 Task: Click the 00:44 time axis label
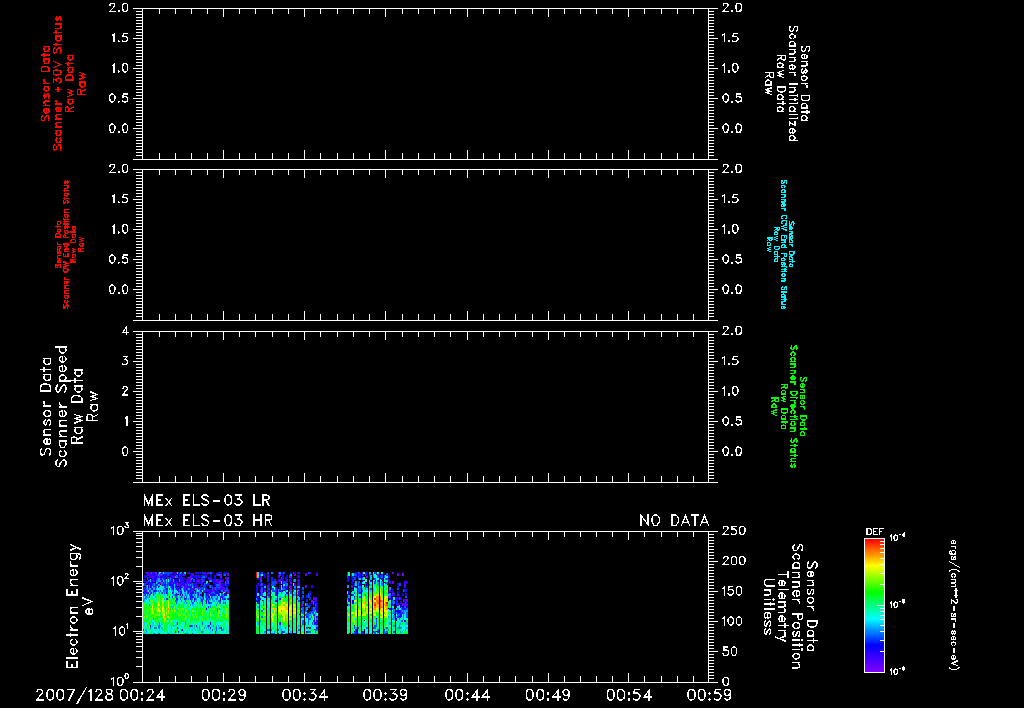[x=467, y=696]
